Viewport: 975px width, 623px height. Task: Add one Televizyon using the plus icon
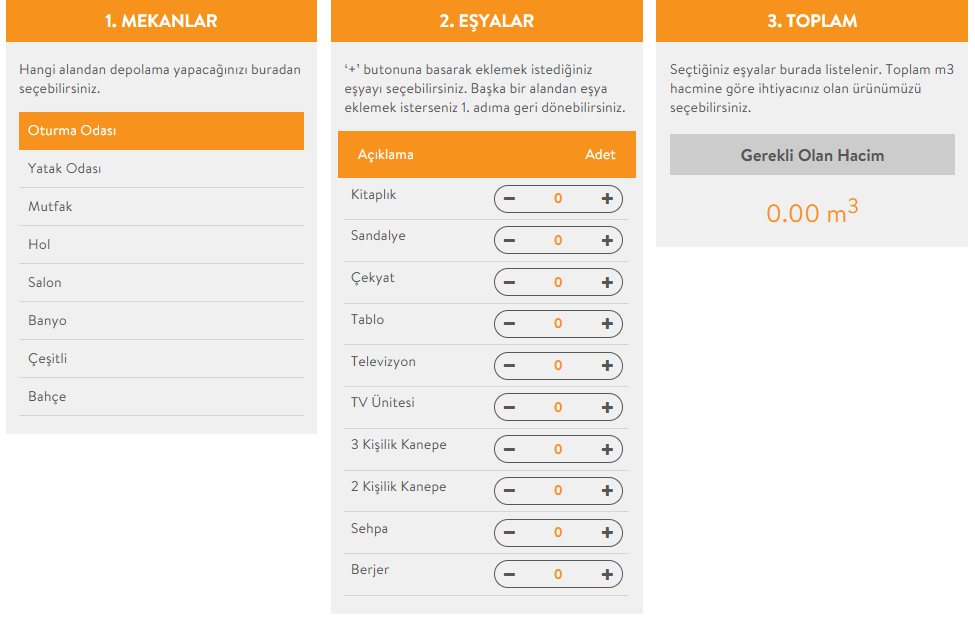pos(607,366)
